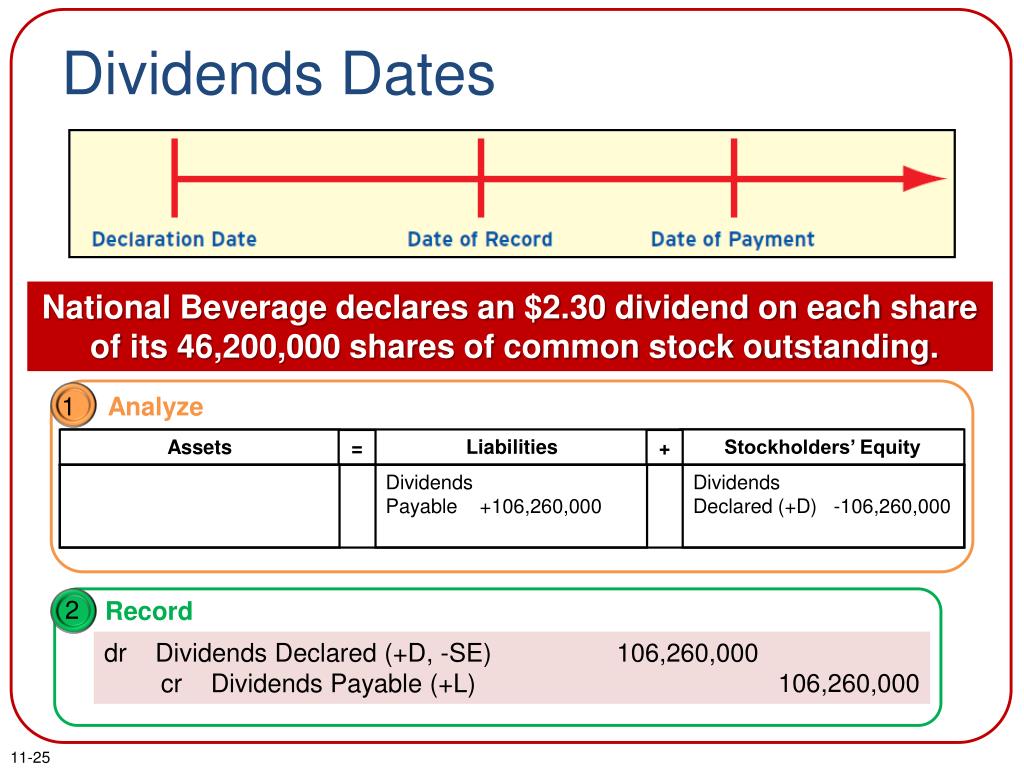Click the Date of Payment tick mark
1024x768 pixels.
(734, 178)
